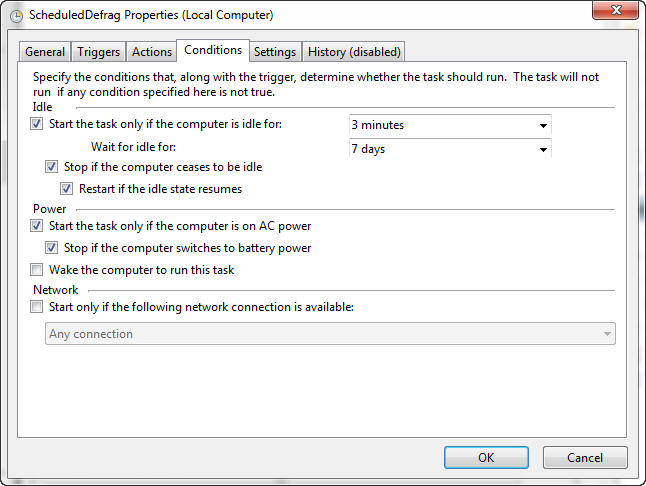The image size is (646, 486).
Task: Open the Triggers tab
Action: coord(98,52)
